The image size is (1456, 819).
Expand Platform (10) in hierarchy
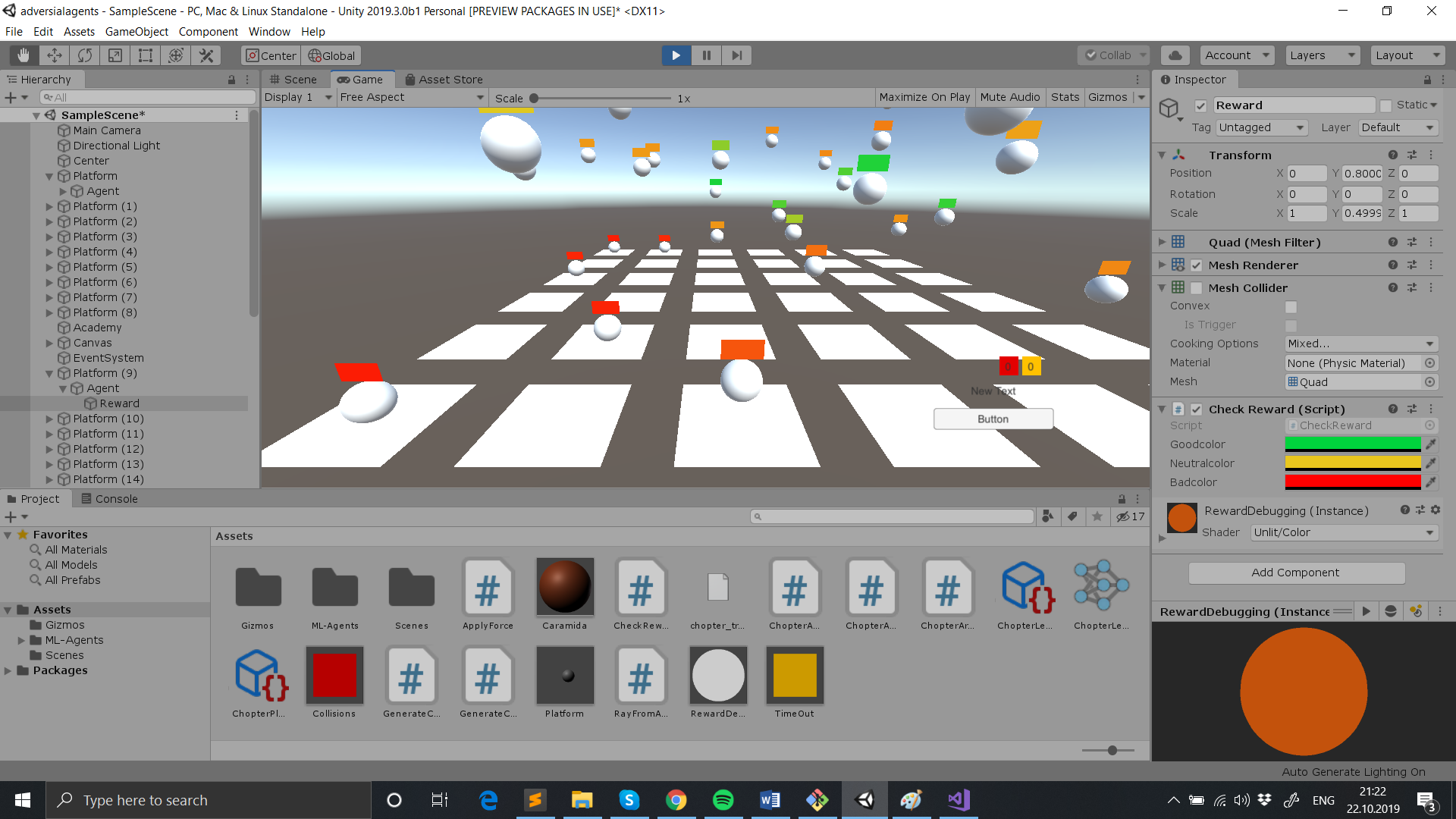click(x=49, y=419)
